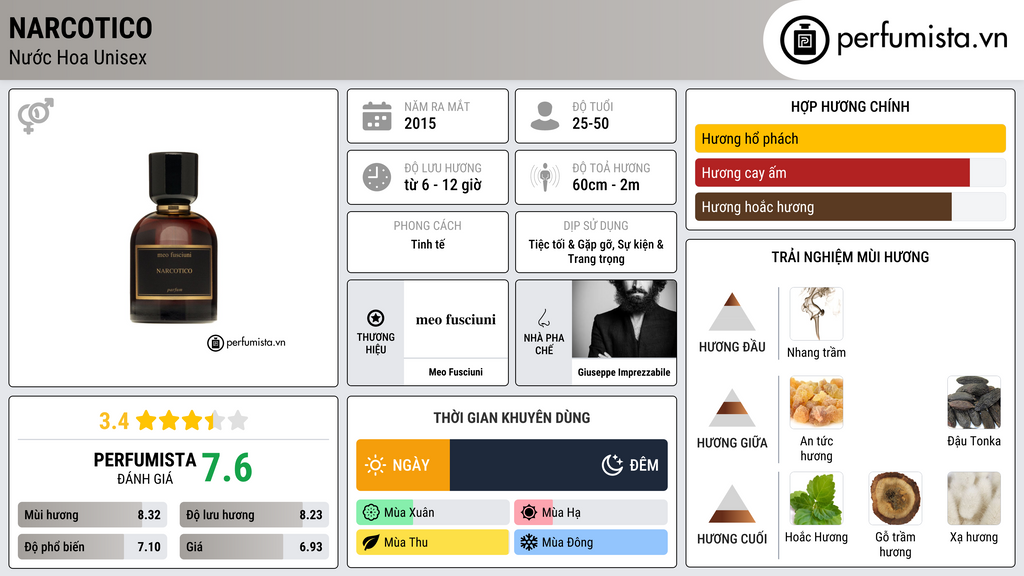The image size is (1024, 576).
Task: Click the sun icon for Mùa Hạ
Action: click(x=529, y=513)
